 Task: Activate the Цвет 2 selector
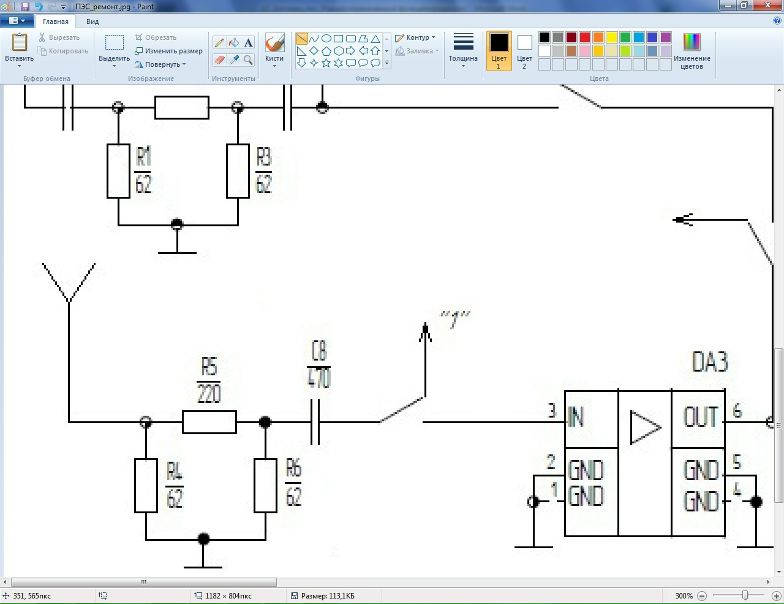[524, 48]
